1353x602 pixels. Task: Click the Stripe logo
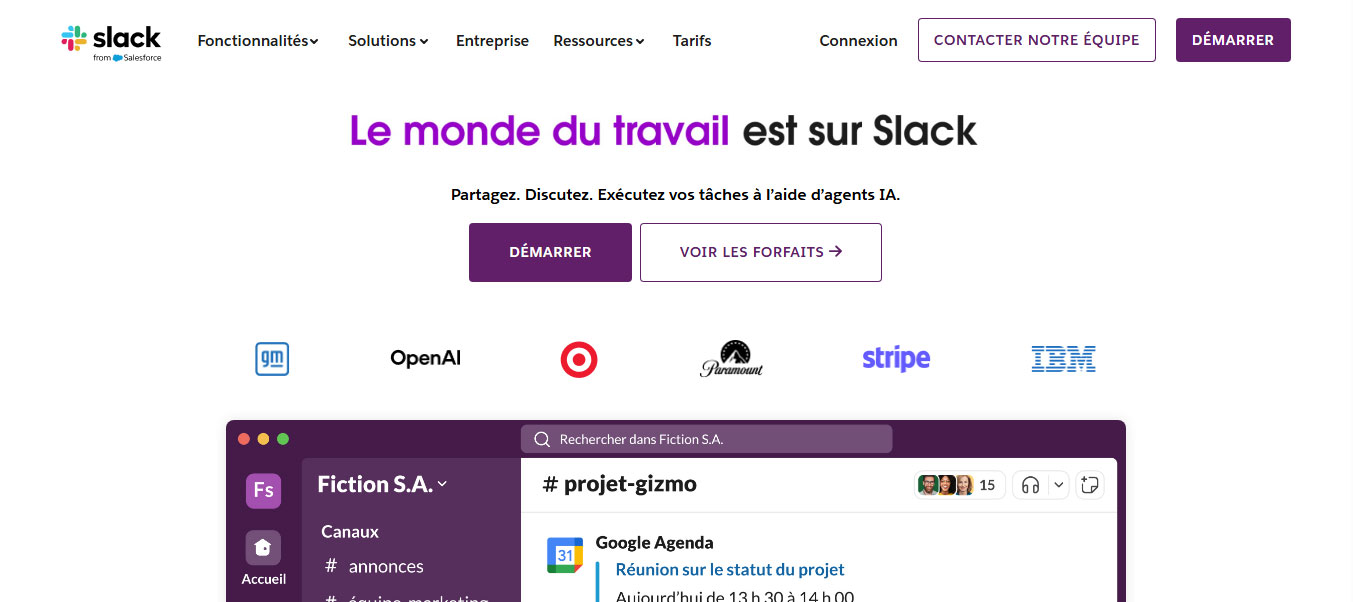[x=896, y=358]
